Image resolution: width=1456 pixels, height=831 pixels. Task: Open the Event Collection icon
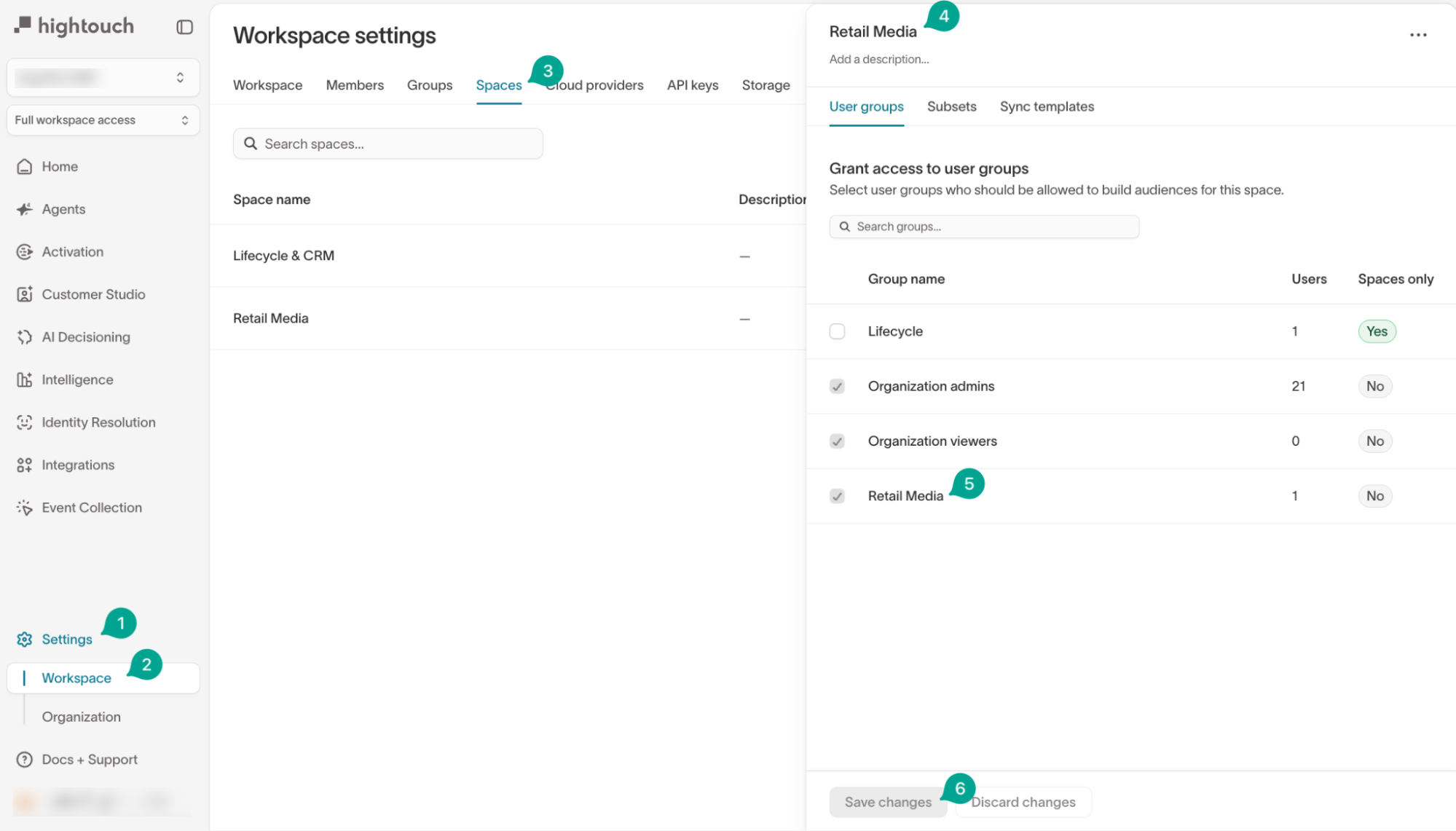point(25,508)
